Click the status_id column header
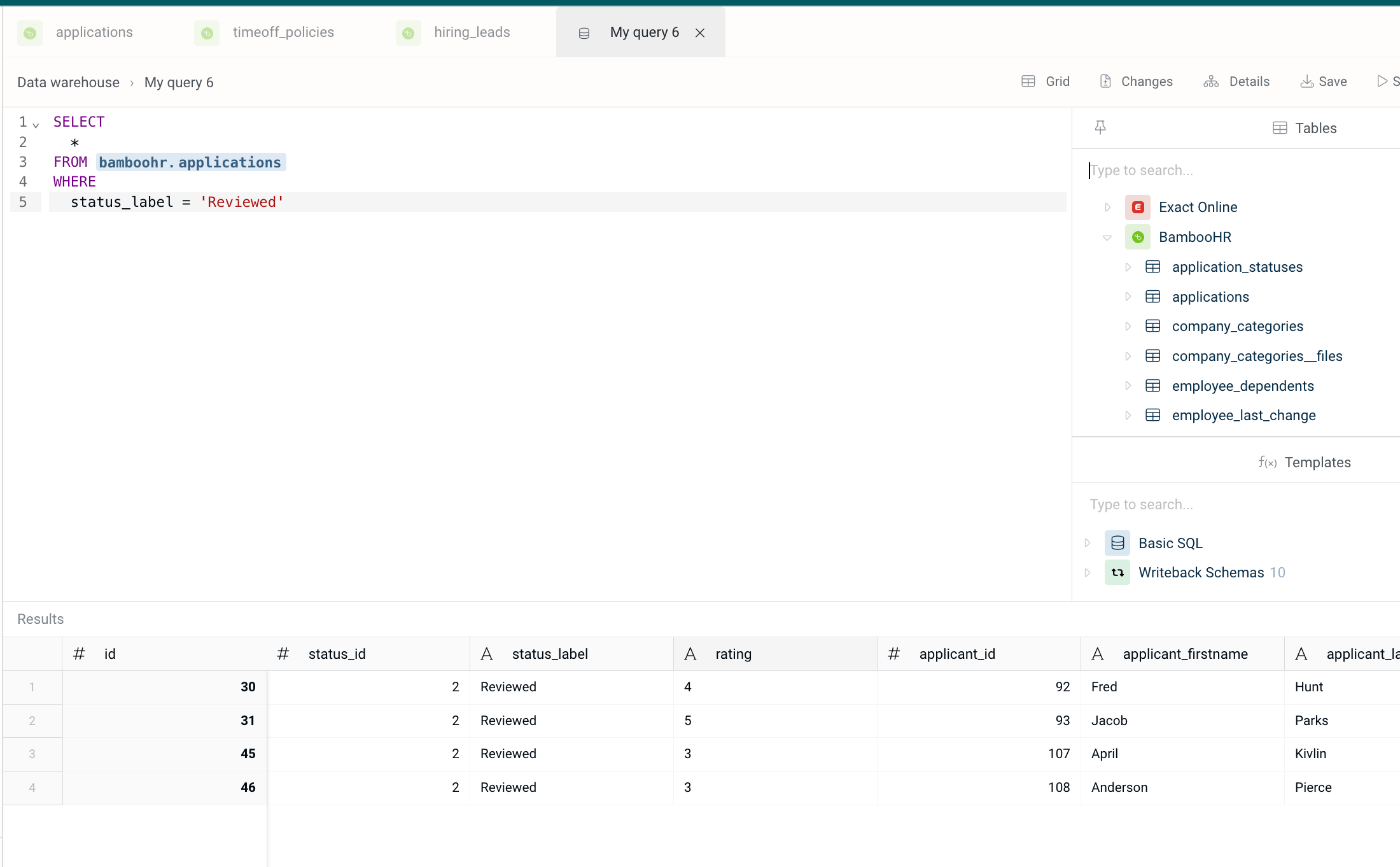 [x=368, y=654]
